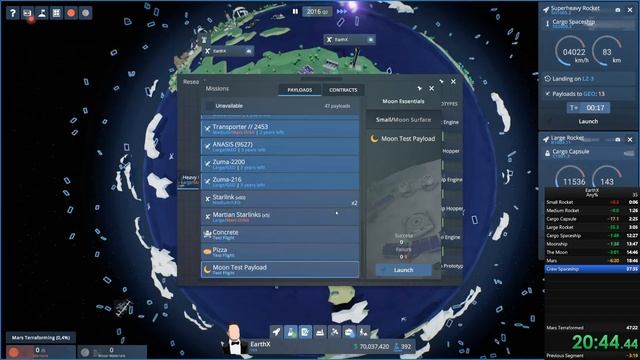The width and height of the screenshot is (640, 360).
Task: Select the ANASIS (9627) payload
Action: 280,147
